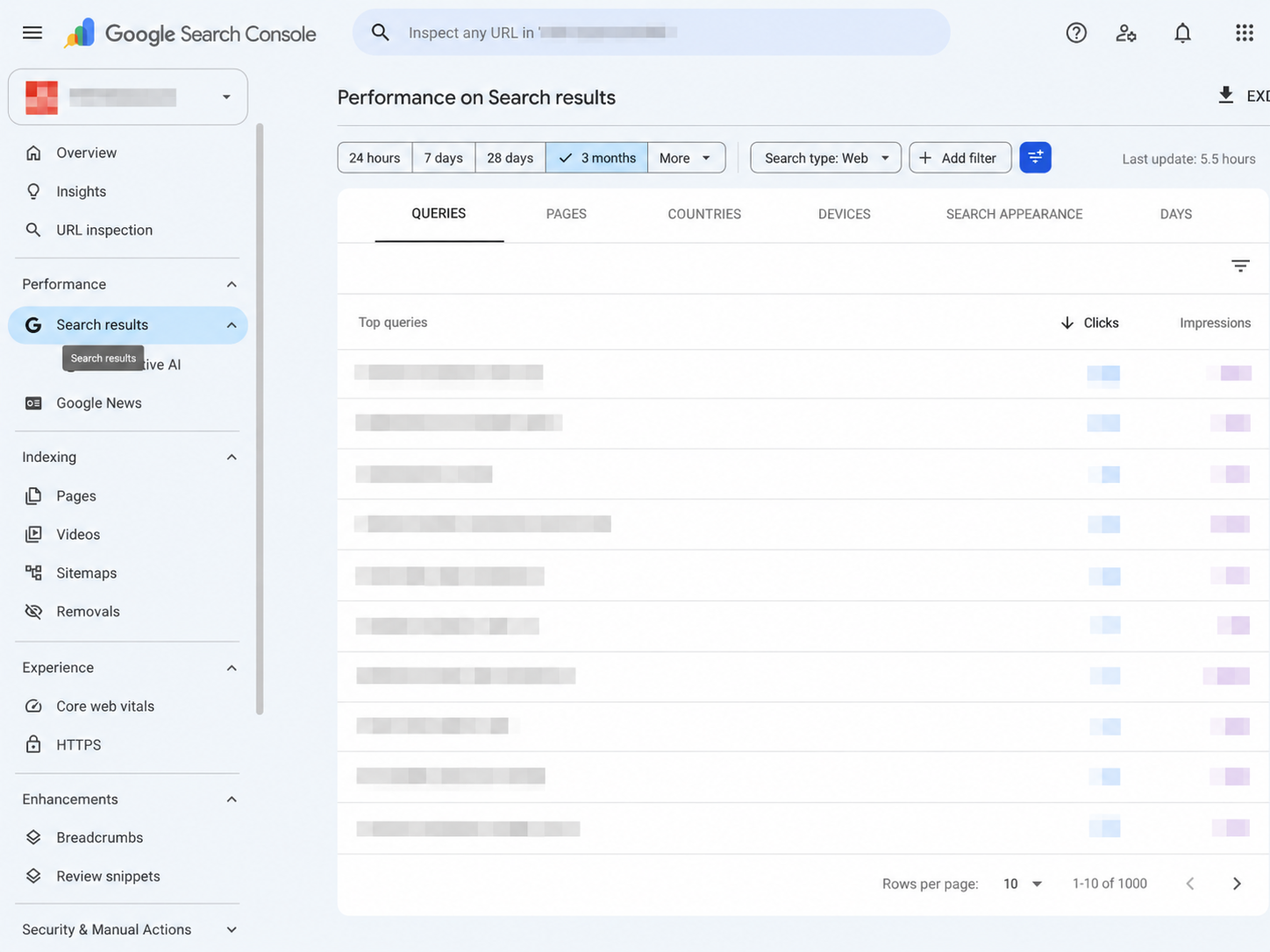Click the Pages indexing icon
1270x952 pixels.
pyautogui.click(x=33, y=496)
